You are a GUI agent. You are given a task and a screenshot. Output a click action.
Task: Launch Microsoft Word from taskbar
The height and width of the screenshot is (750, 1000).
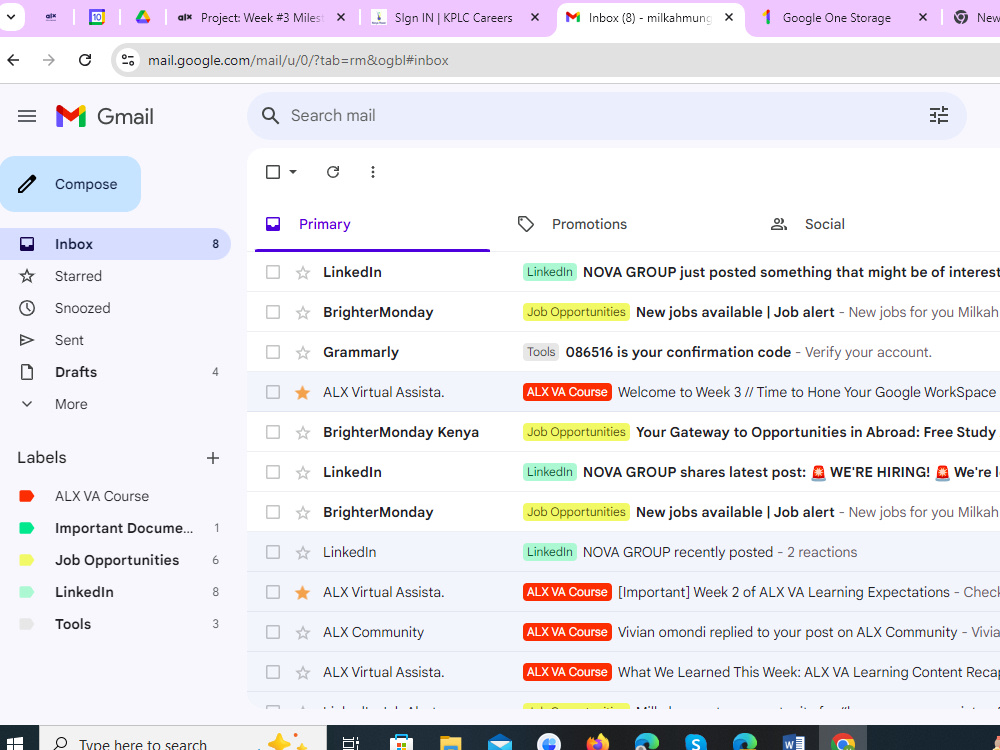(793, 743)
